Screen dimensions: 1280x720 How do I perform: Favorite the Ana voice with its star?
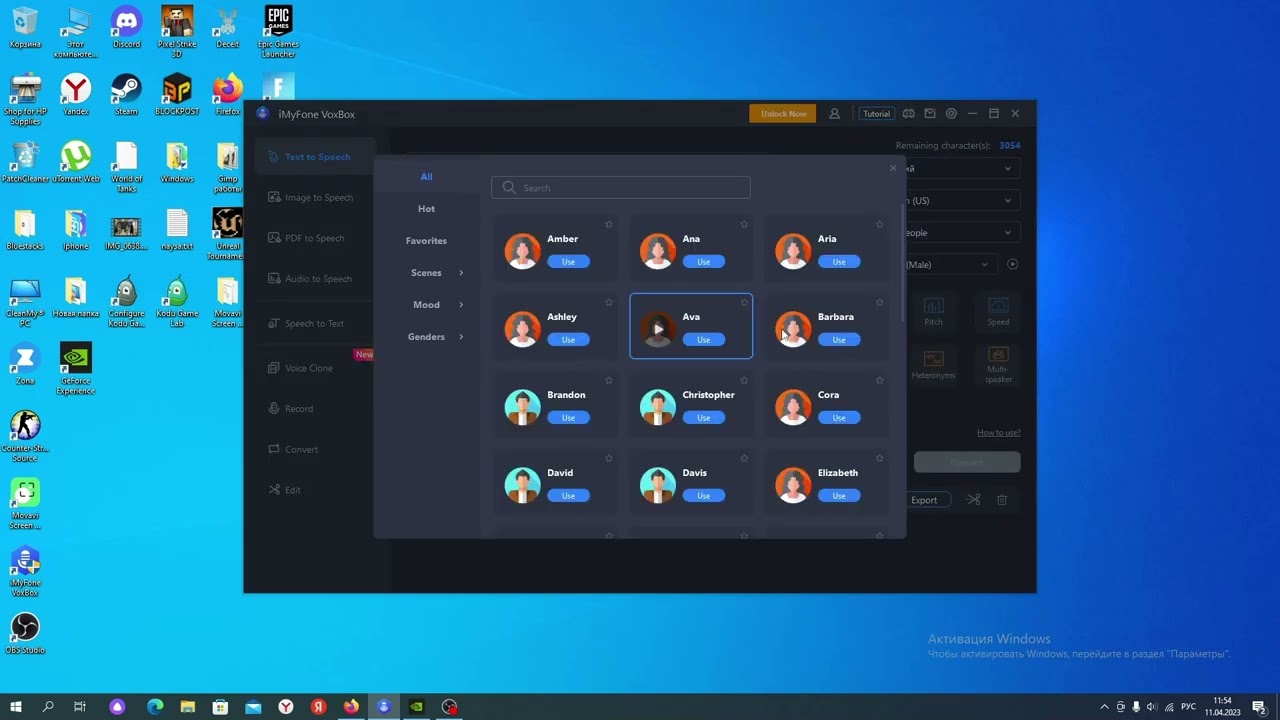(x=744, y=224)
